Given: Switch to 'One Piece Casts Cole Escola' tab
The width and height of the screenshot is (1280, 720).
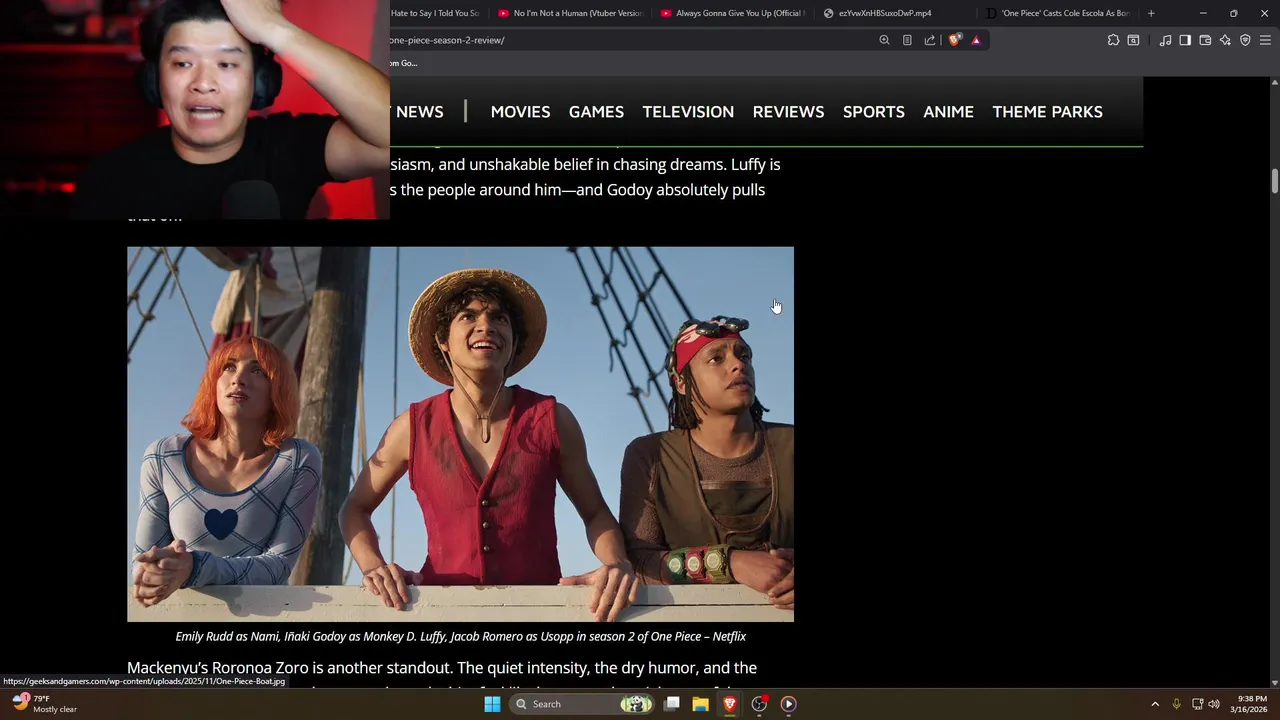Looking at the screenshot, I should [x=1058, y=13].
